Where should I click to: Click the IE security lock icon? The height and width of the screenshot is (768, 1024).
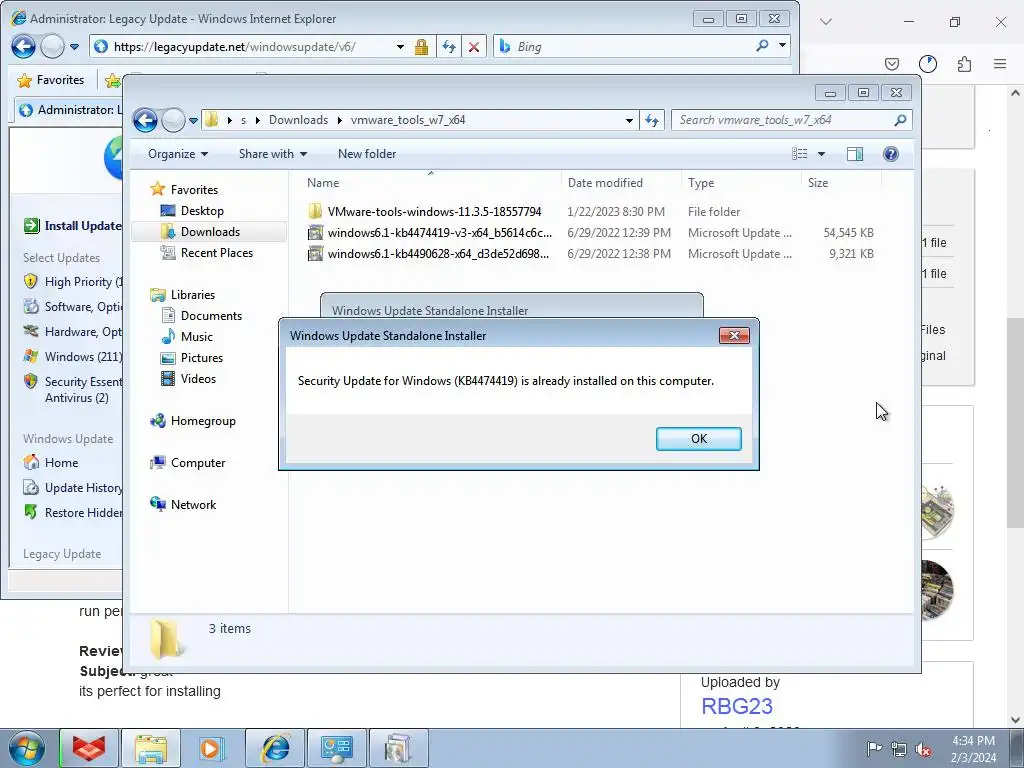click(x=421, y=46)
